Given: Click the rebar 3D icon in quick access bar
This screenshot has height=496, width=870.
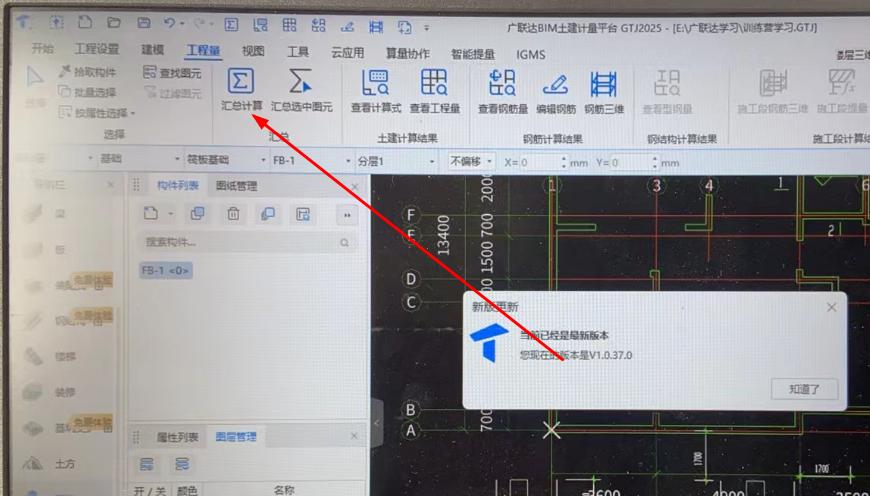Looking at the screenshot, I should click(376, 27).
